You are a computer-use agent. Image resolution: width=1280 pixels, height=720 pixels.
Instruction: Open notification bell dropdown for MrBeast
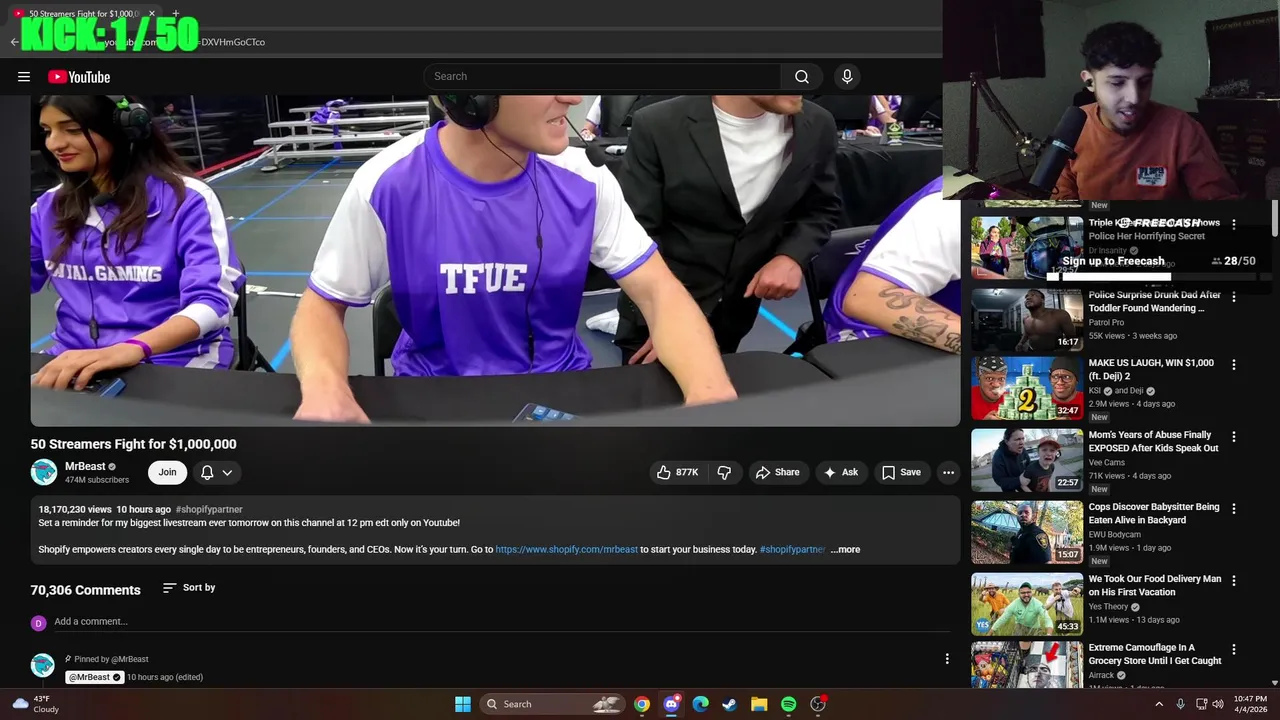[x=217, y=472]
